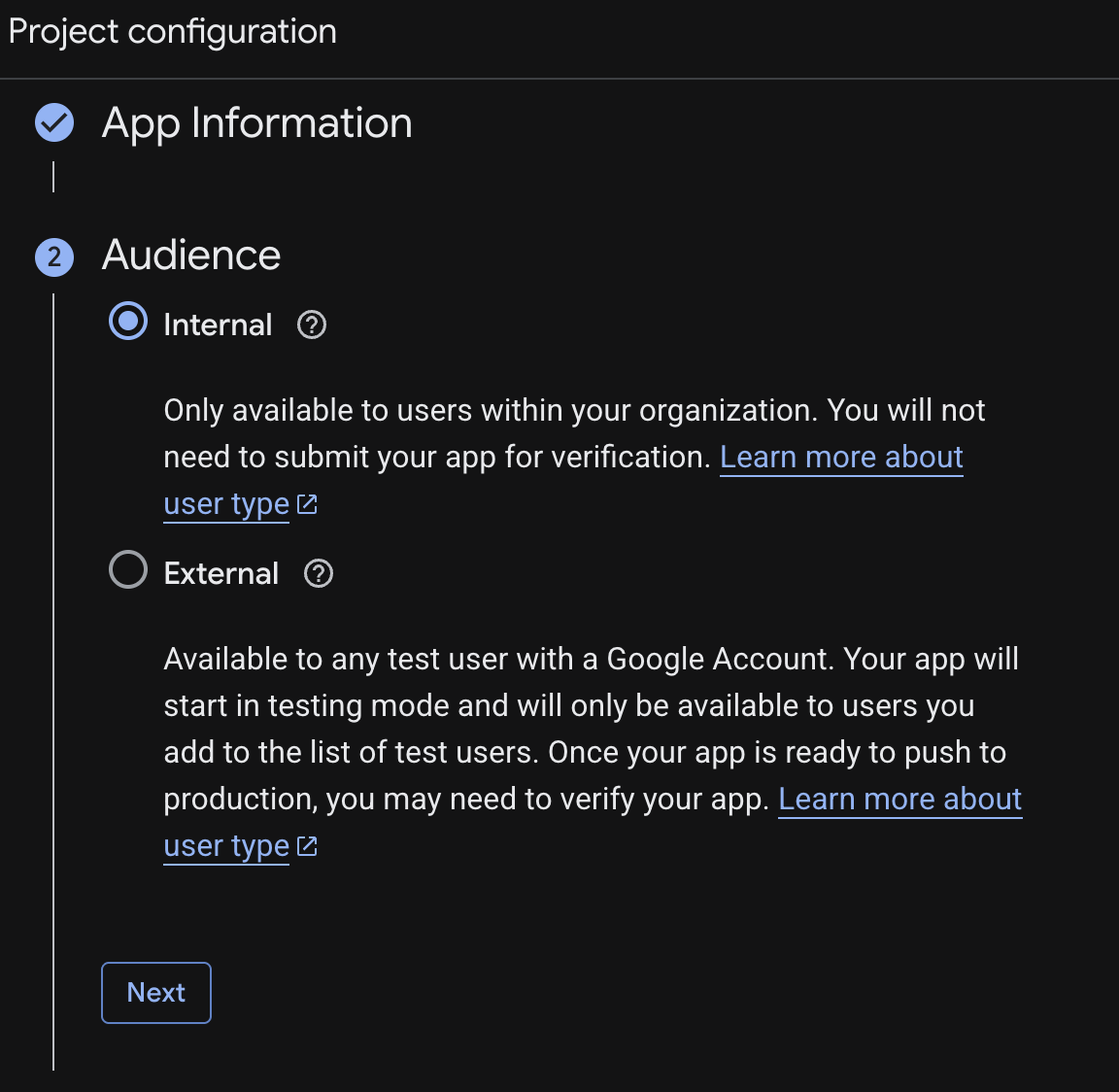
Task: Click the 'External' option label
Action: 221,573
